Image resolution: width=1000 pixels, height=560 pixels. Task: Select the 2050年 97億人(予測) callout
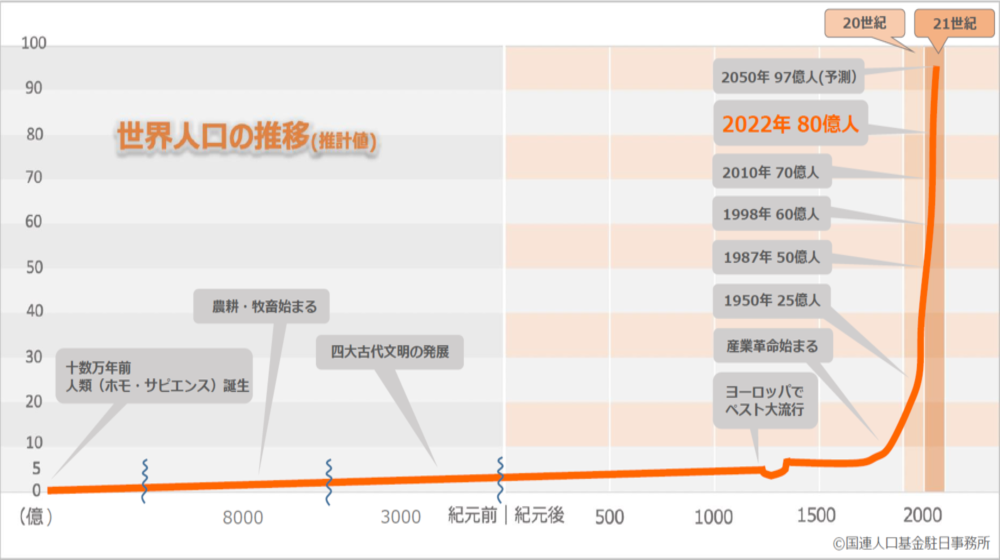pyautogui.click(x=786, y=75)
